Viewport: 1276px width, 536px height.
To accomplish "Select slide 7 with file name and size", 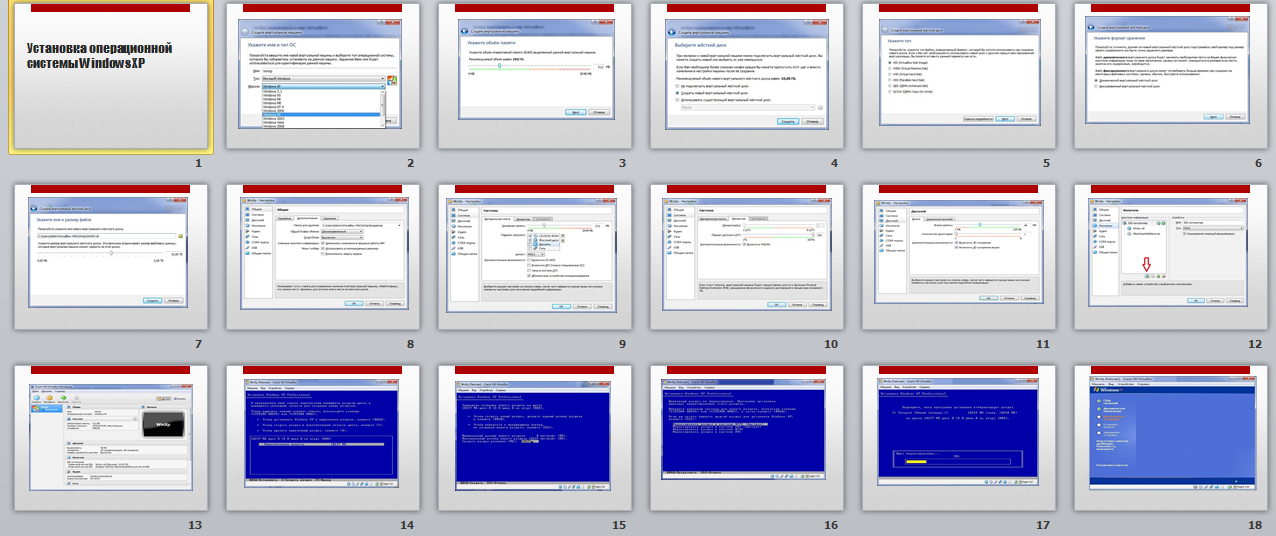I will 110,258.
